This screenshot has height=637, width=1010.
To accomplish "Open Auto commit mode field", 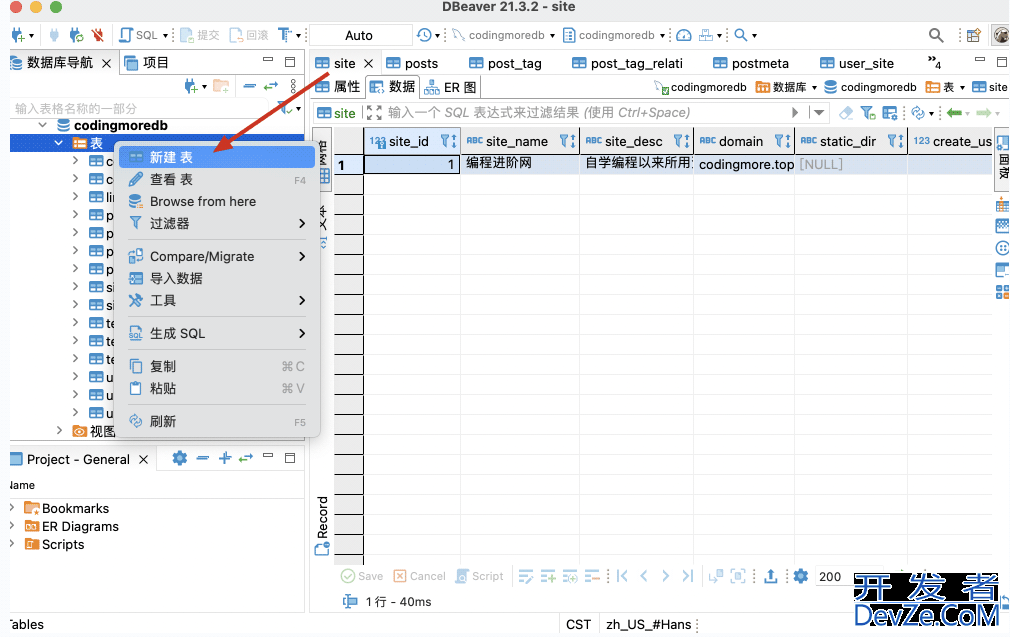I will click(x=359, y=35).
